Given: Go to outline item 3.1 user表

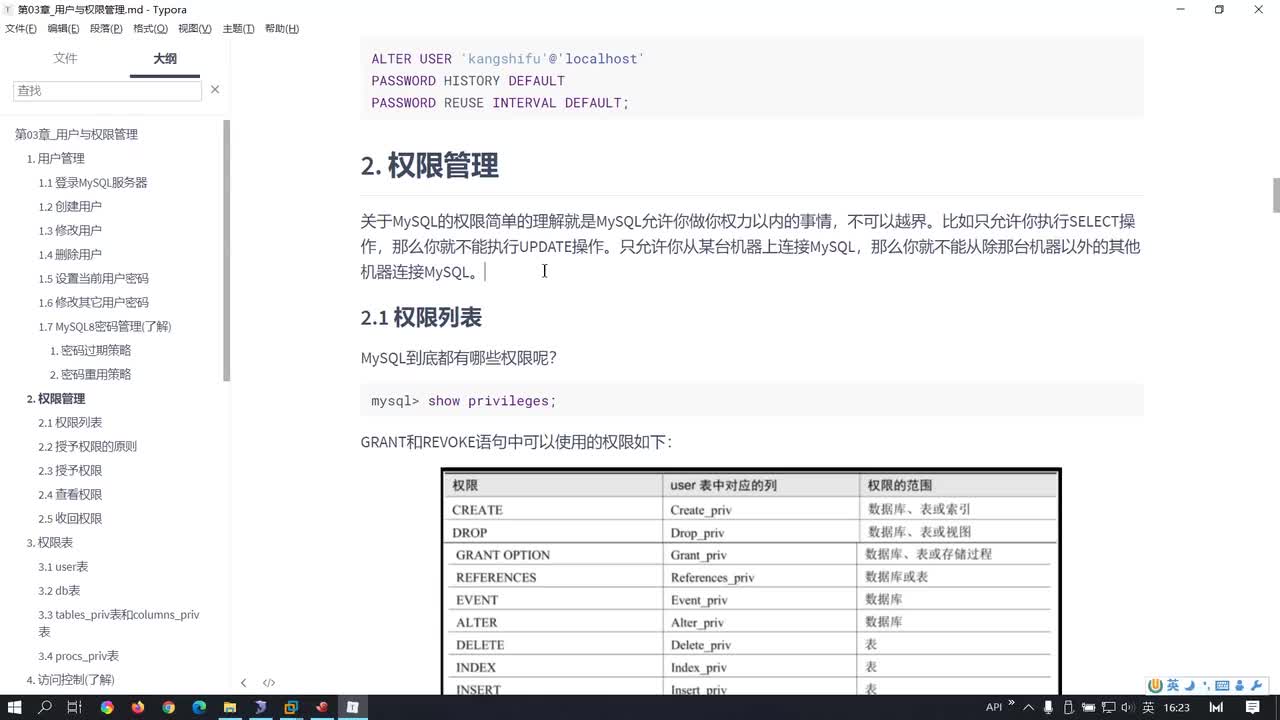Looking at the screenshot, I should [x=63, y=566].
